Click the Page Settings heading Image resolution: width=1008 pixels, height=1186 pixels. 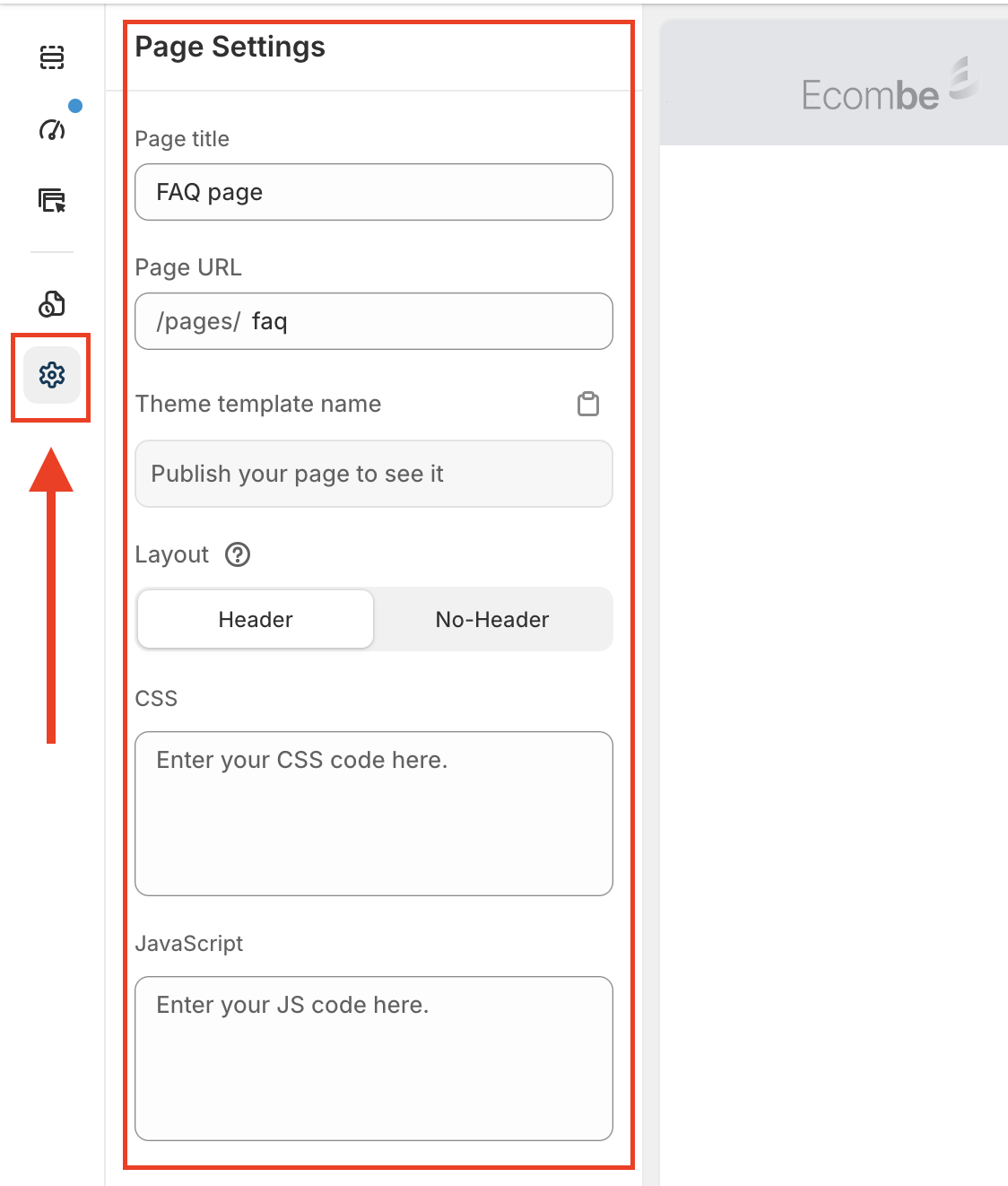(x=230, y=47)
